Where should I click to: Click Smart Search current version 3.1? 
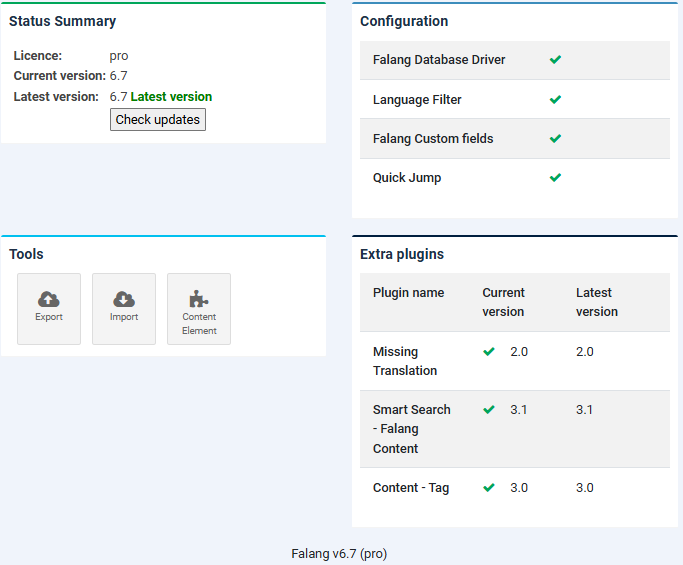click(x=518, y=409)
